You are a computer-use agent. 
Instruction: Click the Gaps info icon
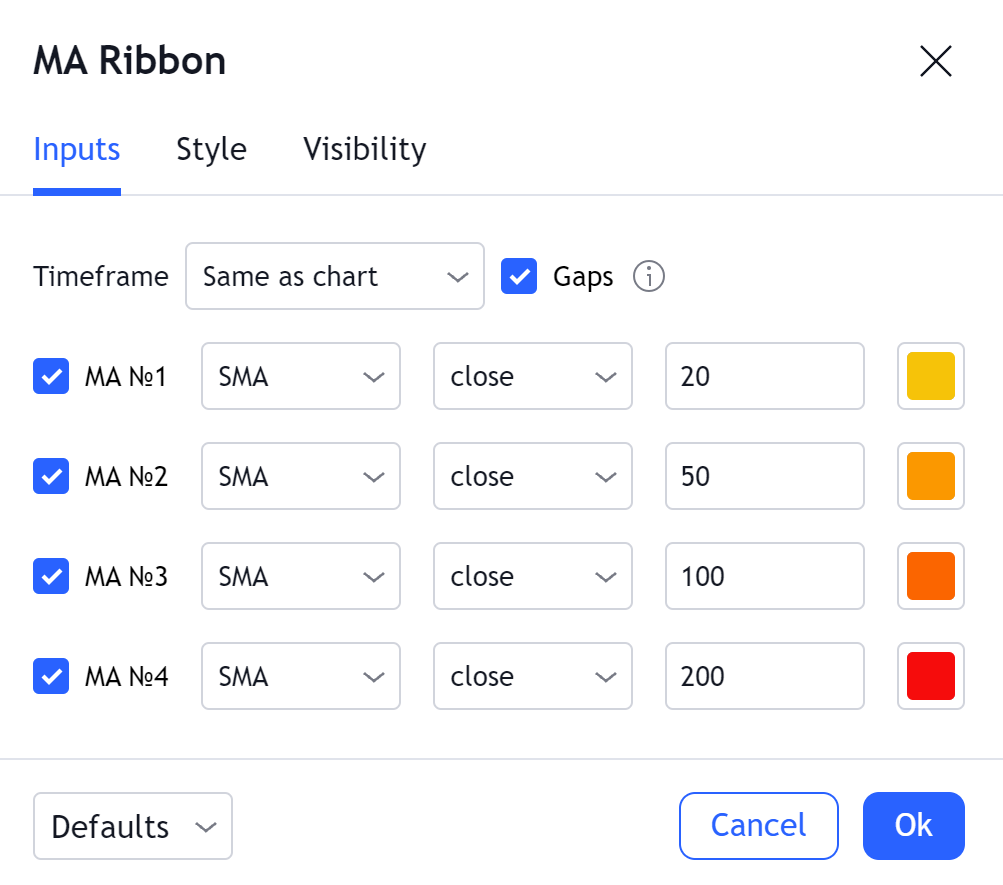click(649, 276)
